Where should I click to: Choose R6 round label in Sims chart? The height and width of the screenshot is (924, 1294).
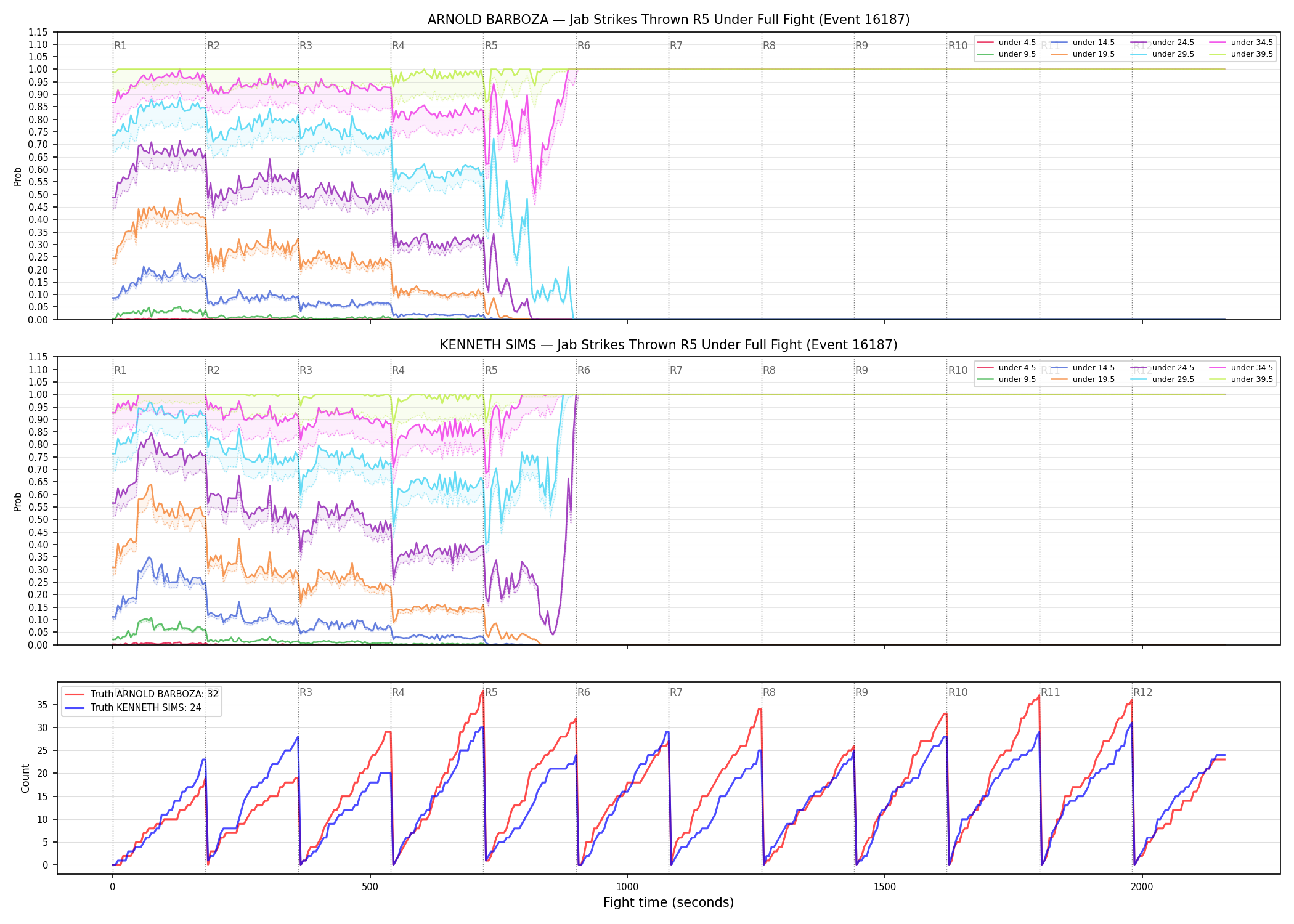pyautogui.click(x=584, y=370)
